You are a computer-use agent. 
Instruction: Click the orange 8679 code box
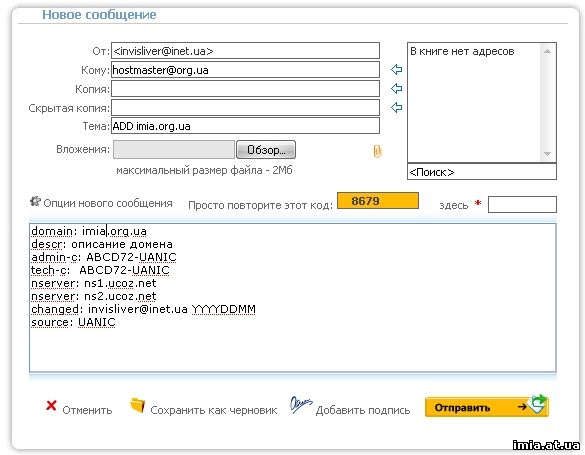tap(378, 201)
